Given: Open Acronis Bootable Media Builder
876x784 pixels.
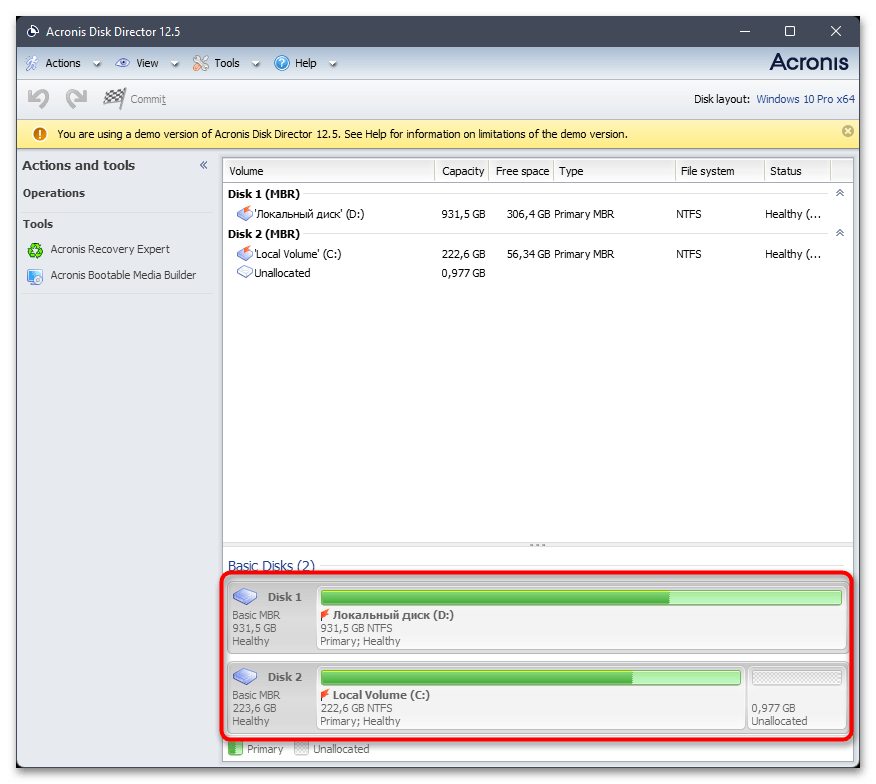Looking at the screenshot, I should (122, 275).
